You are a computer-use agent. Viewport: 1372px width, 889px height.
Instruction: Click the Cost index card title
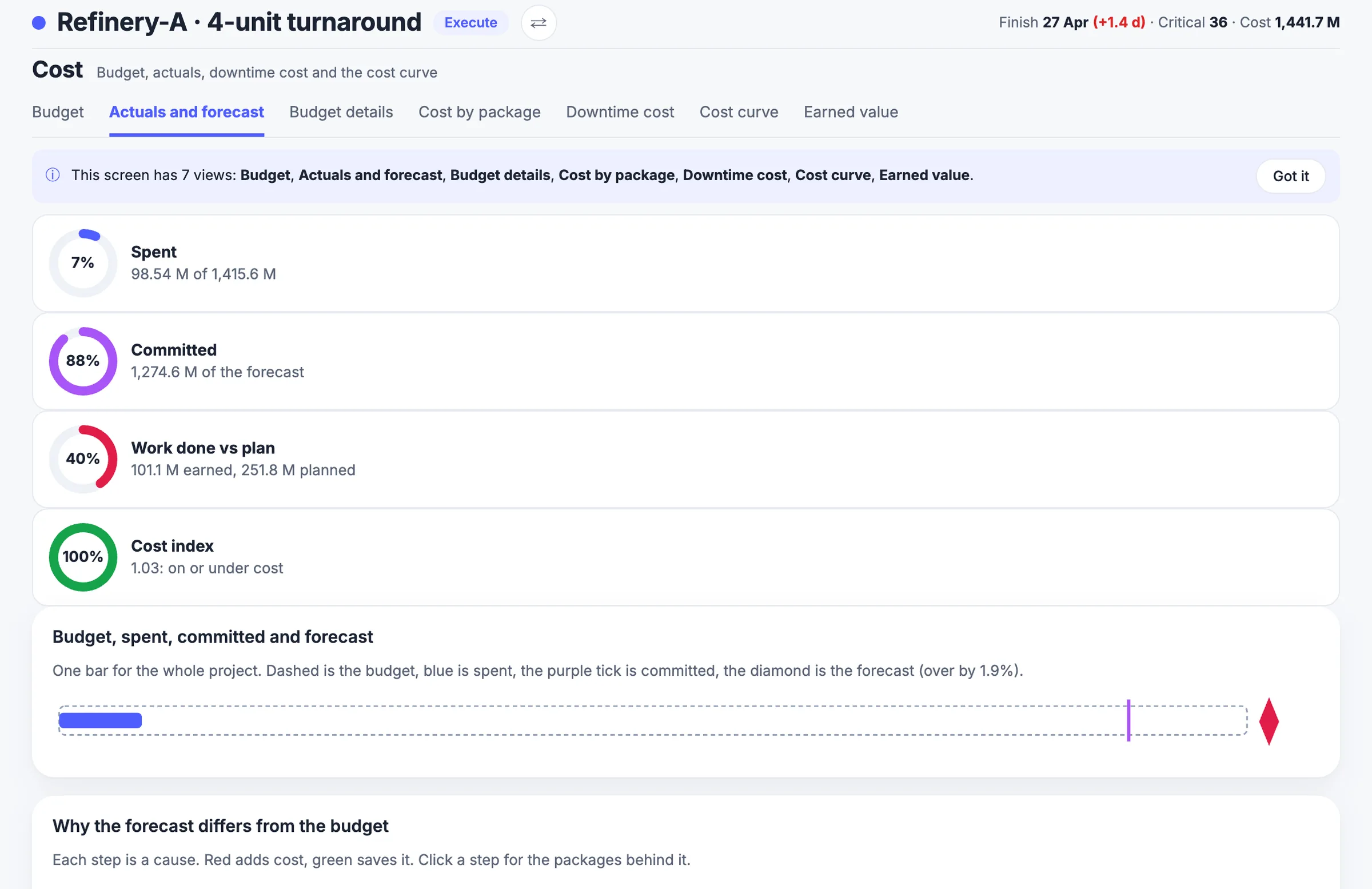pyautogui.click(x=173, y=546)
